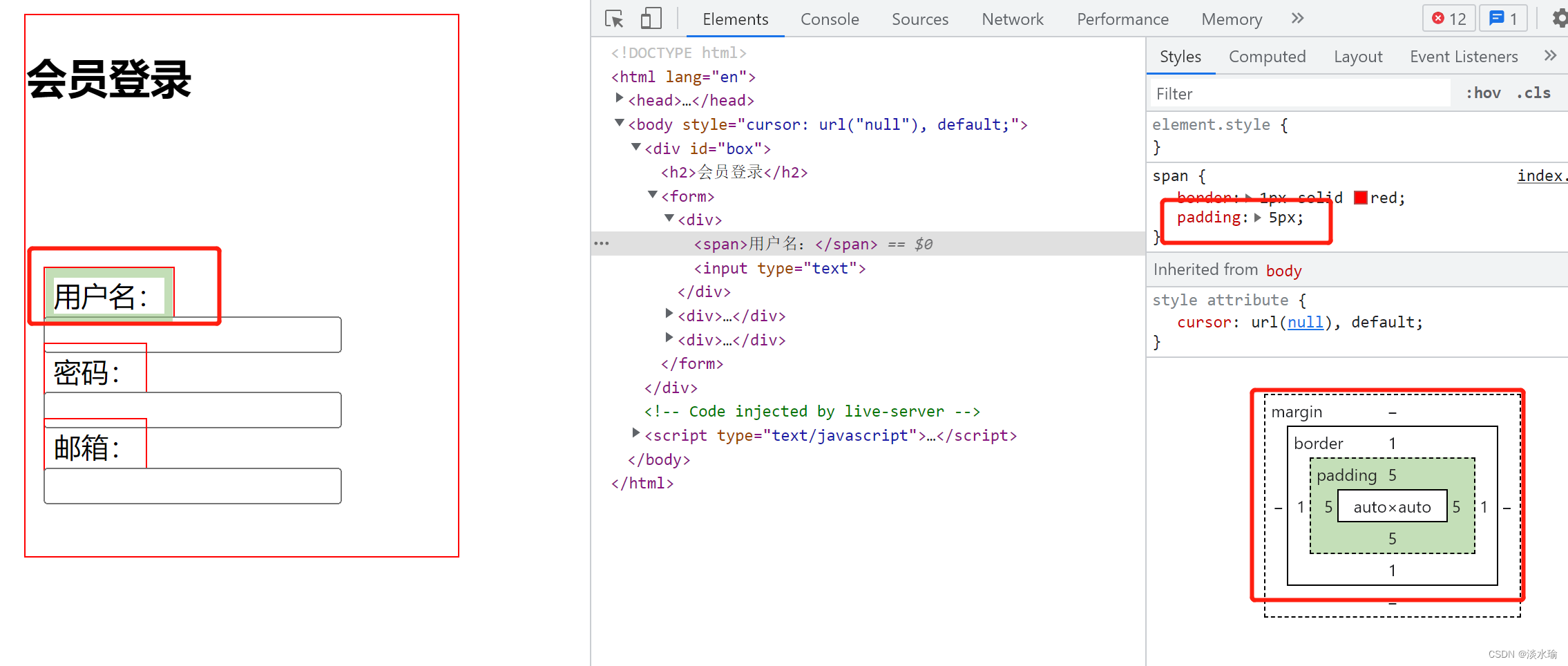
Task: Follow the null cursor url link
Action: (1306, 322)
